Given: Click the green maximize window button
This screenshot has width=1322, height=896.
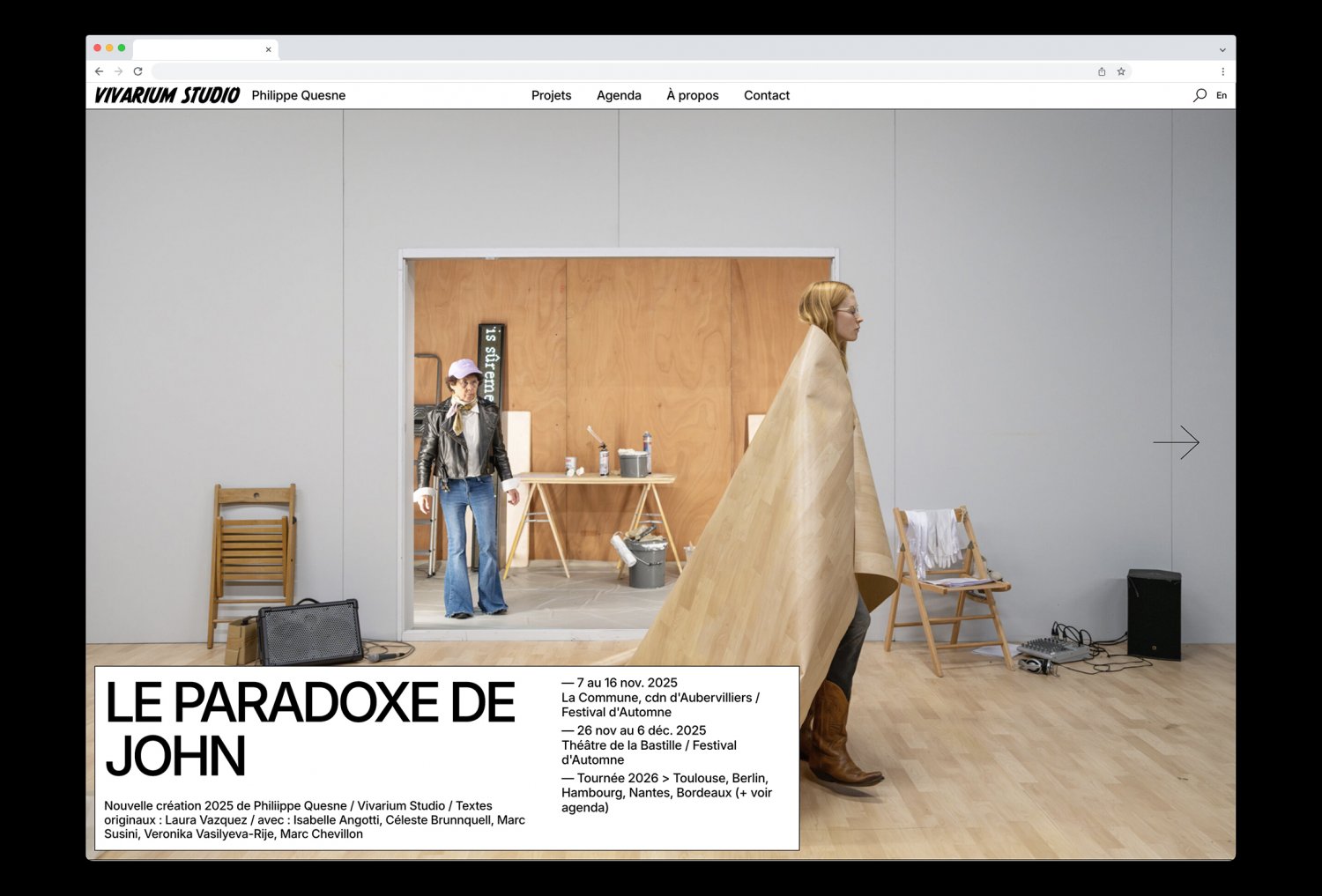Looking at the screenshot, I should (122, 48).
